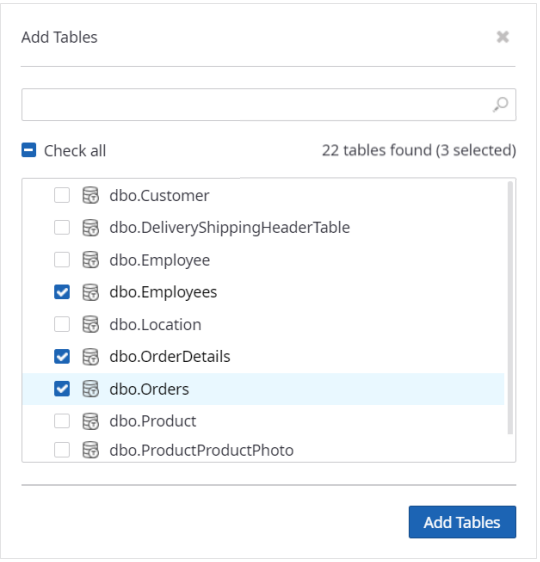The width and height of the screenshot is (540, 562).
Task: Select the dbo.OrderDetails table name
Action: tap(170, 357)
